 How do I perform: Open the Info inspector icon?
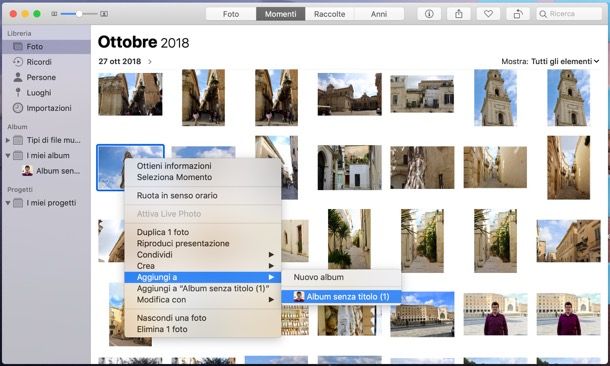click(429, 14)
